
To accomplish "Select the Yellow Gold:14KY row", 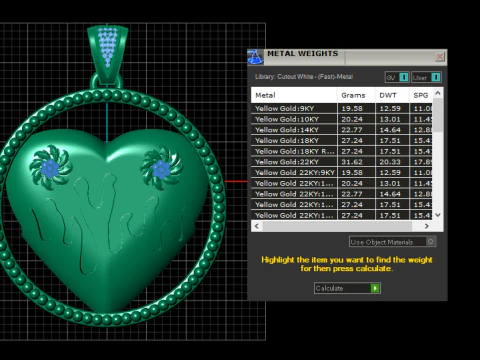I will [x=342, y=130].
